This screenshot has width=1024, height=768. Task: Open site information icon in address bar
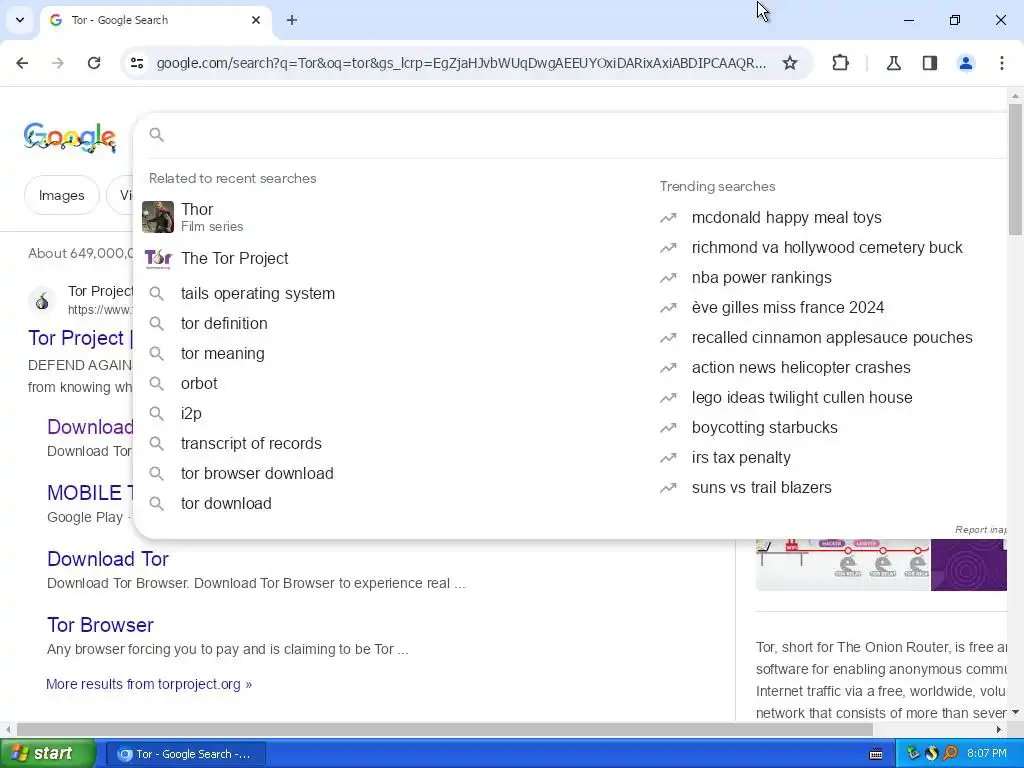(x=137, y=63)
